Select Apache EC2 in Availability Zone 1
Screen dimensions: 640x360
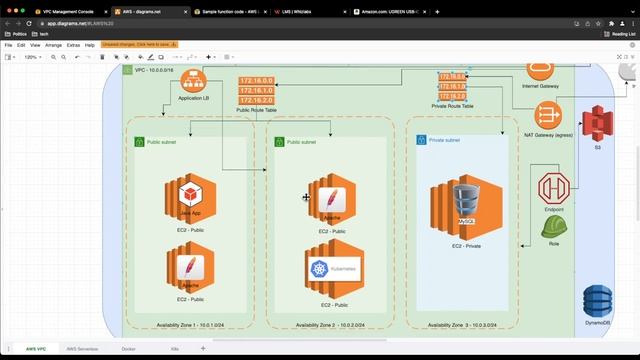coord(190,267)
